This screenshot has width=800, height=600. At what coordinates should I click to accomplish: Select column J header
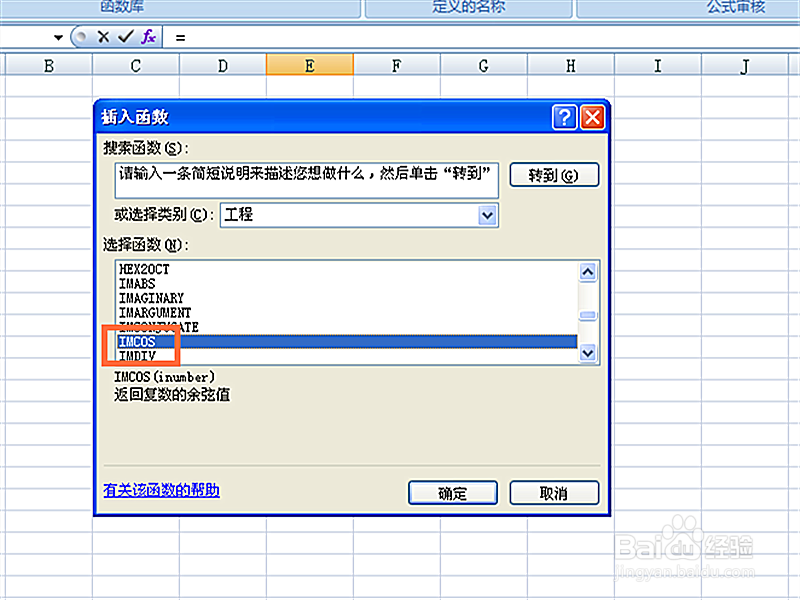tap(745, 65)
